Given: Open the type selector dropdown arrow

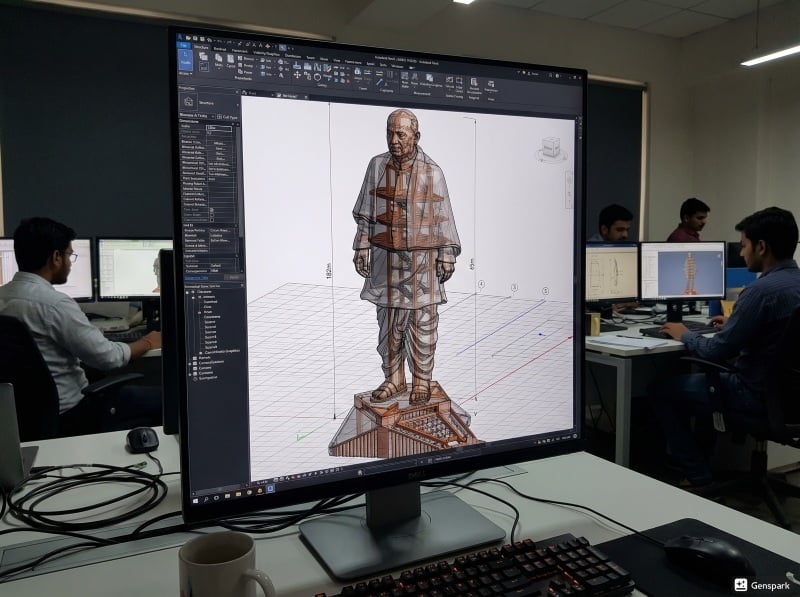Looking at the screenshot, I should click(238, 105).
